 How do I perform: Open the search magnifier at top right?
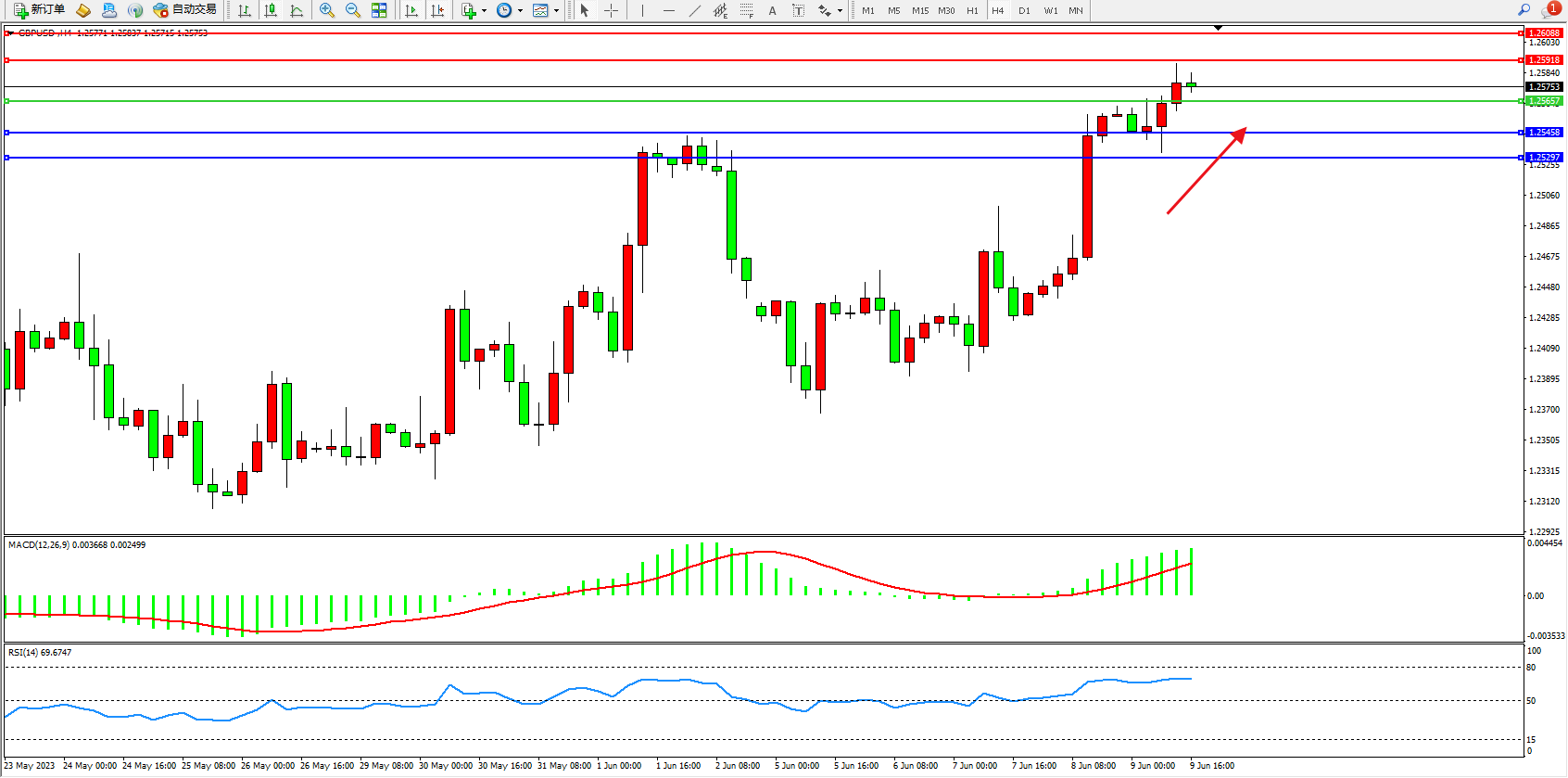[1524, 10]
